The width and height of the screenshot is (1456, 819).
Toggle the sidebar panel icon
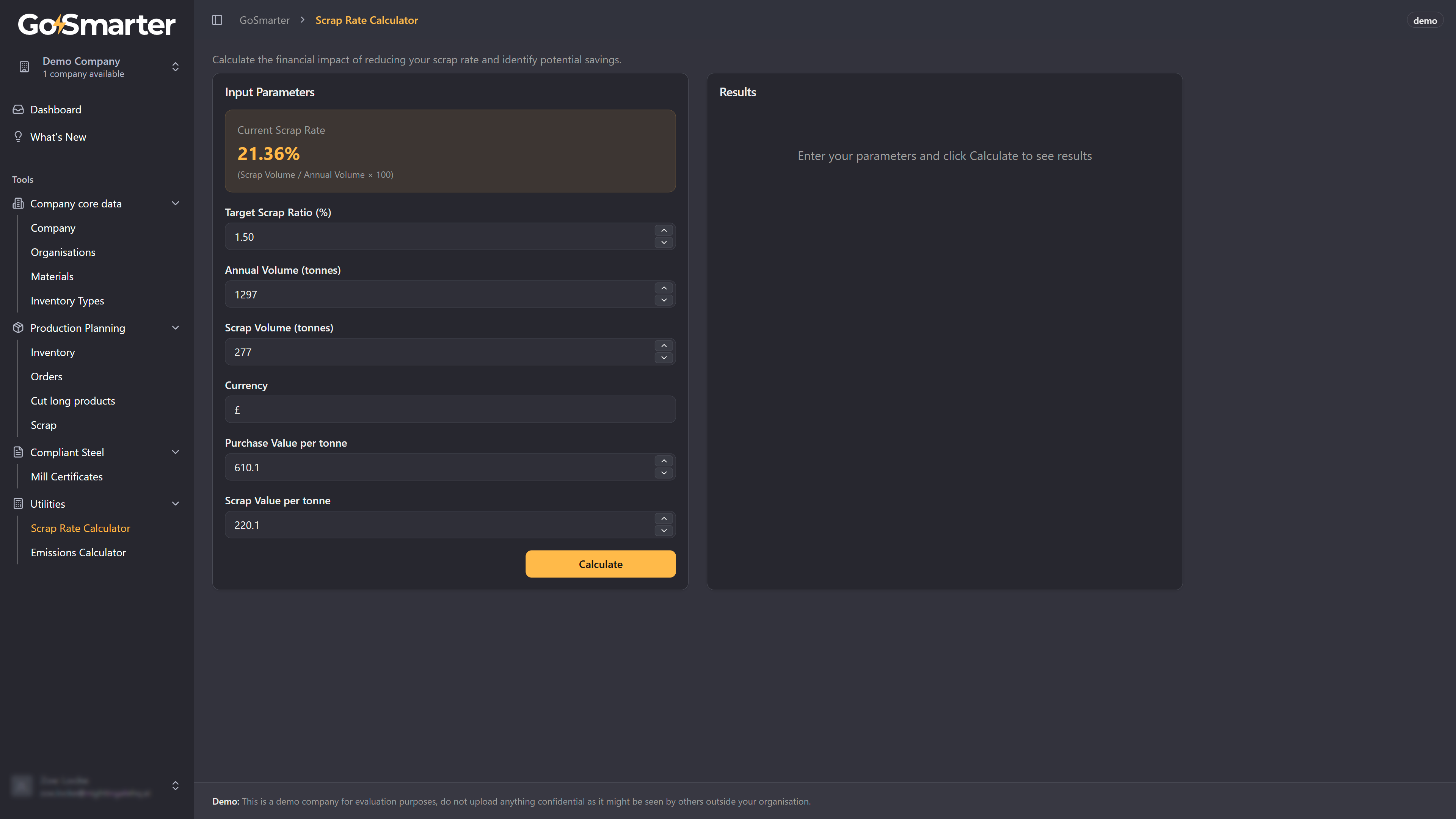click(x=217, y=20)
